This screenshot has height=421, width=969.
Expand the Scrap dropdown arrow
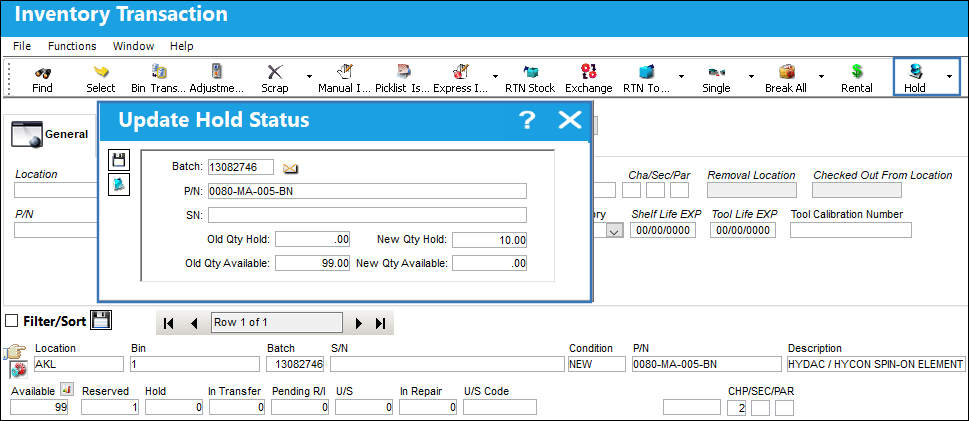click(x=309, y=77)
